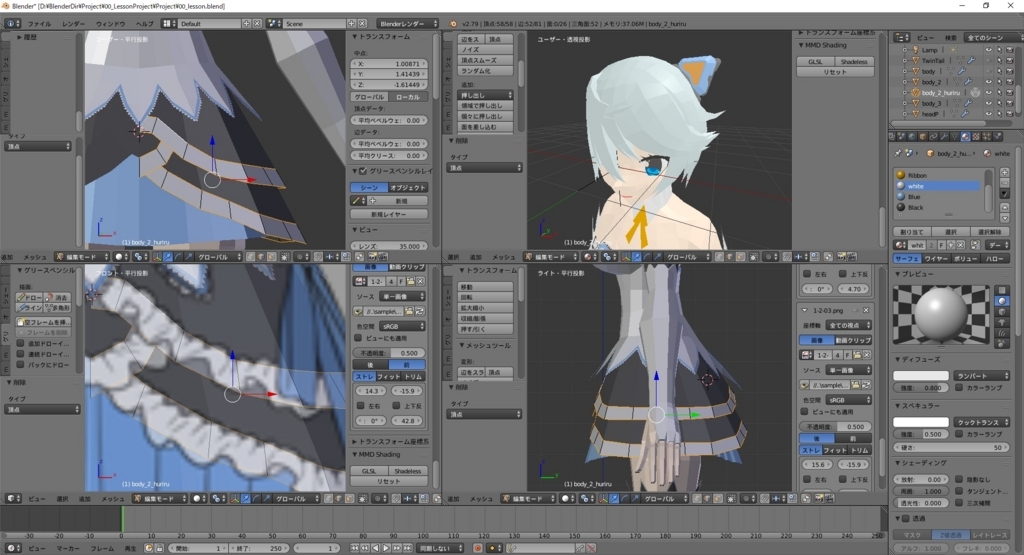Open the Material properties tab icon
Screen dimensions: 1024x555
tap(965, 136)
